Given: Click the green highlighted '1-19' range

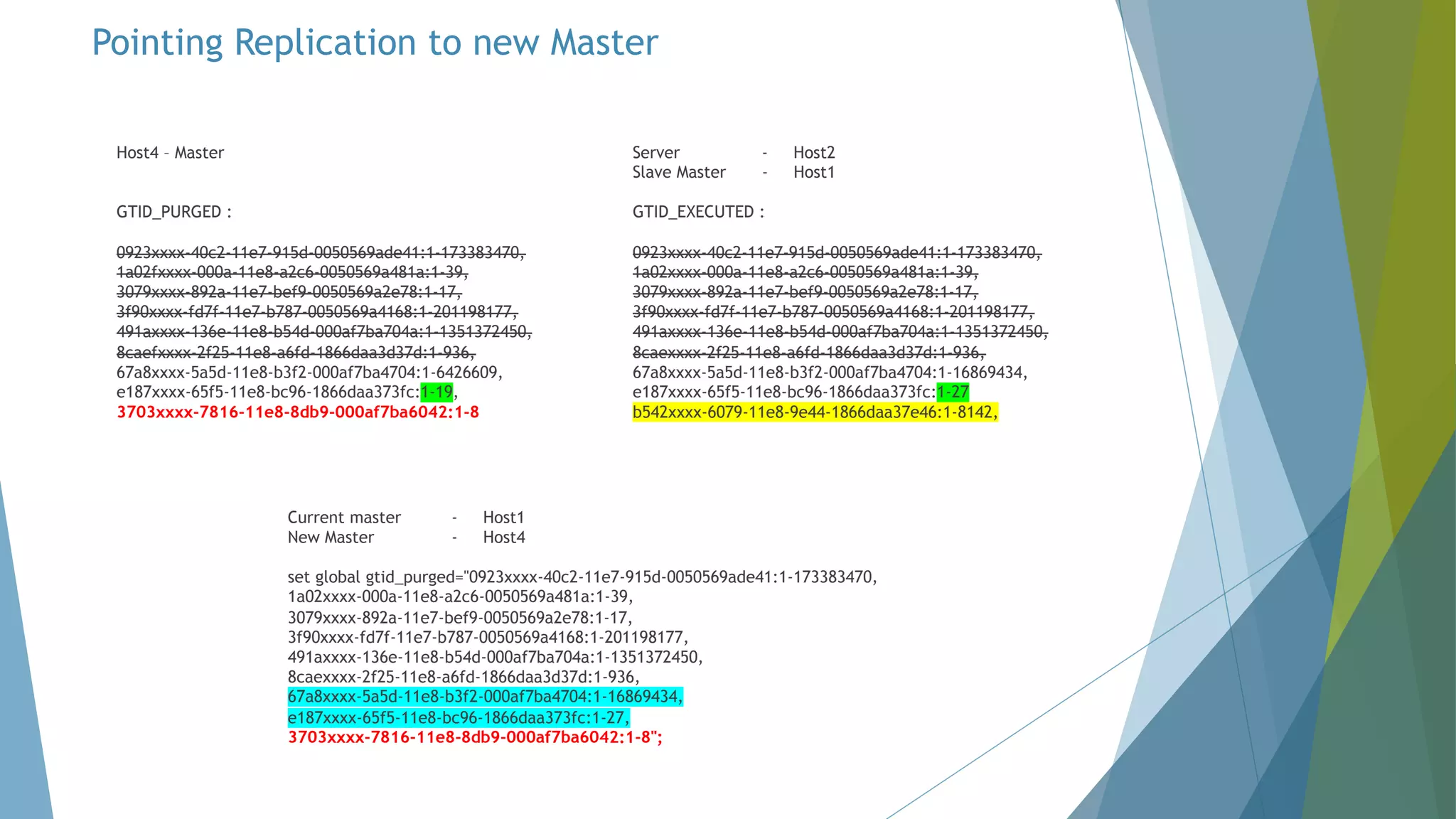Looking at the screenshot, I should pos(437,392).
